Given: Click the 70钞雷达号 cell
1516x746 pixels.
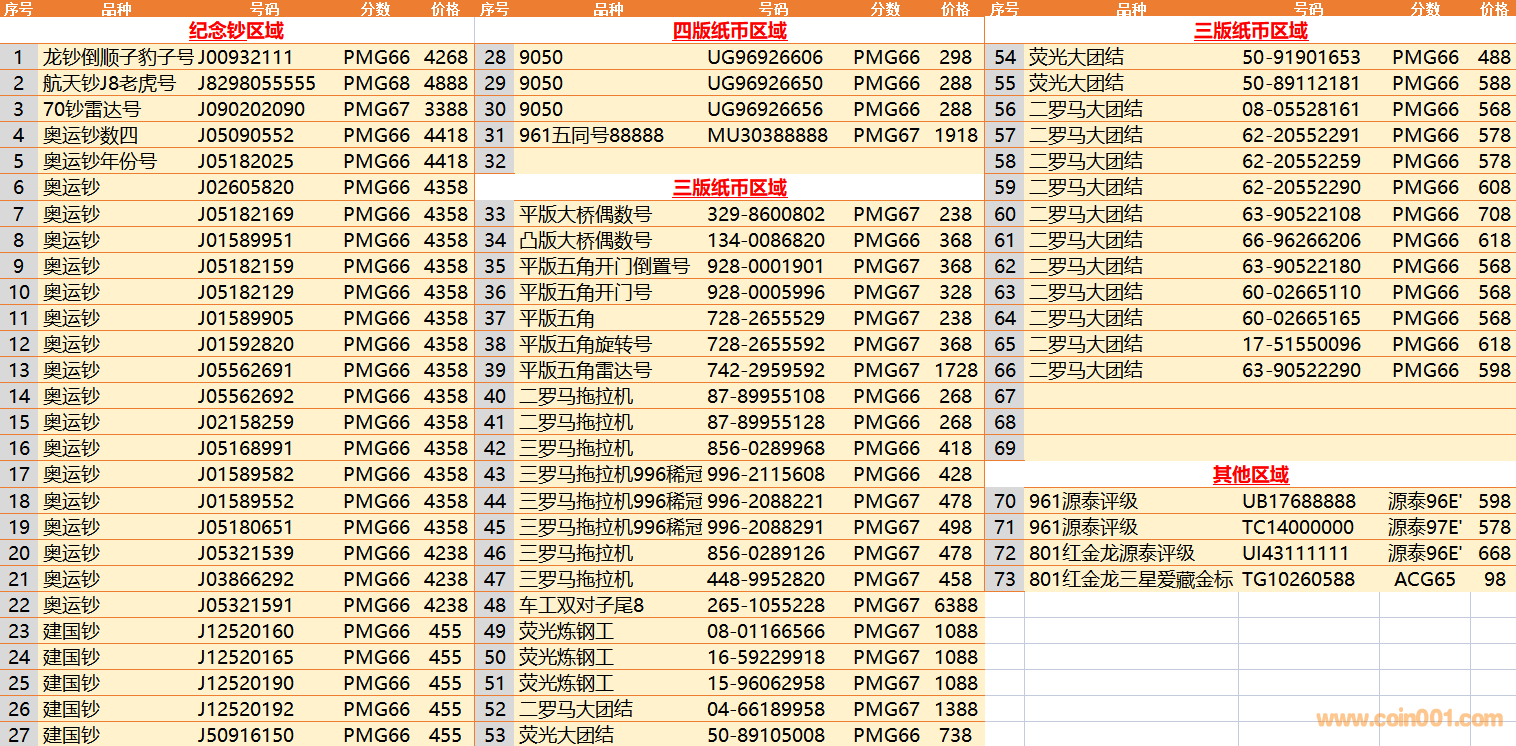Looking at the screenshot, I should click(x=92, y=109).
